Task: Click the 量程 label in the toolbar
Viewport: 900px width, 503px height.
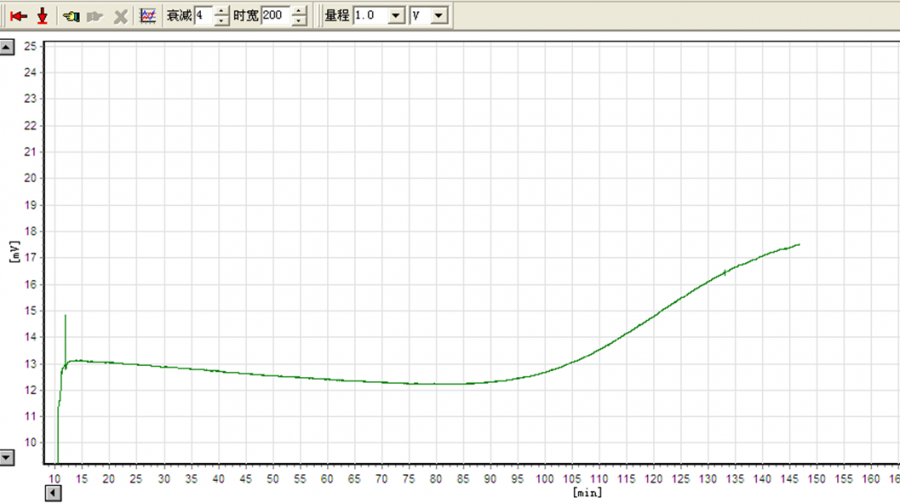Action: coord(337,16)
